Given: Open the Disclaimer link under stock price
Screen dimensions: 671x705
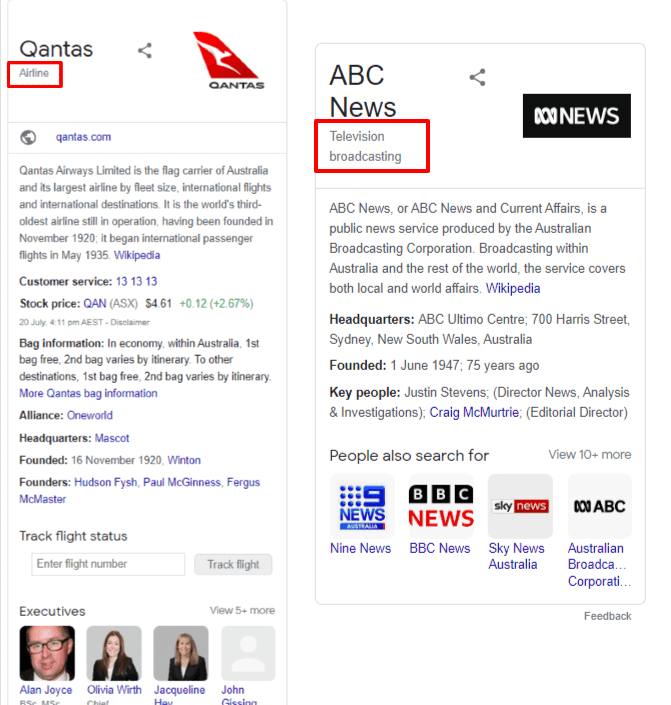Looking at the screenshot, I should (x=130, y=322).
